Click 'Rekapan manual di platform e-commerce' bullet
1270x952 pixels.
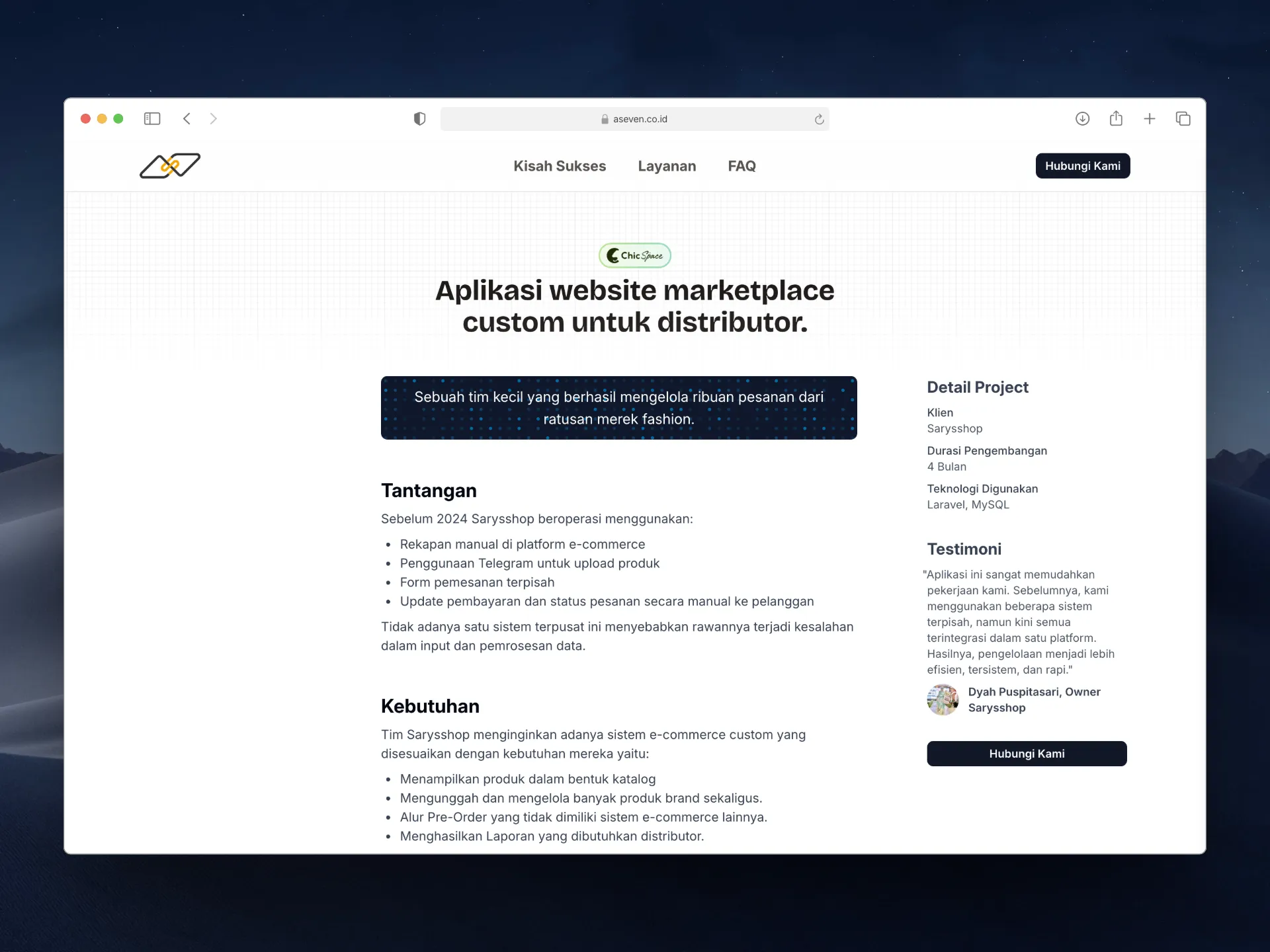(x=523, y=544)
